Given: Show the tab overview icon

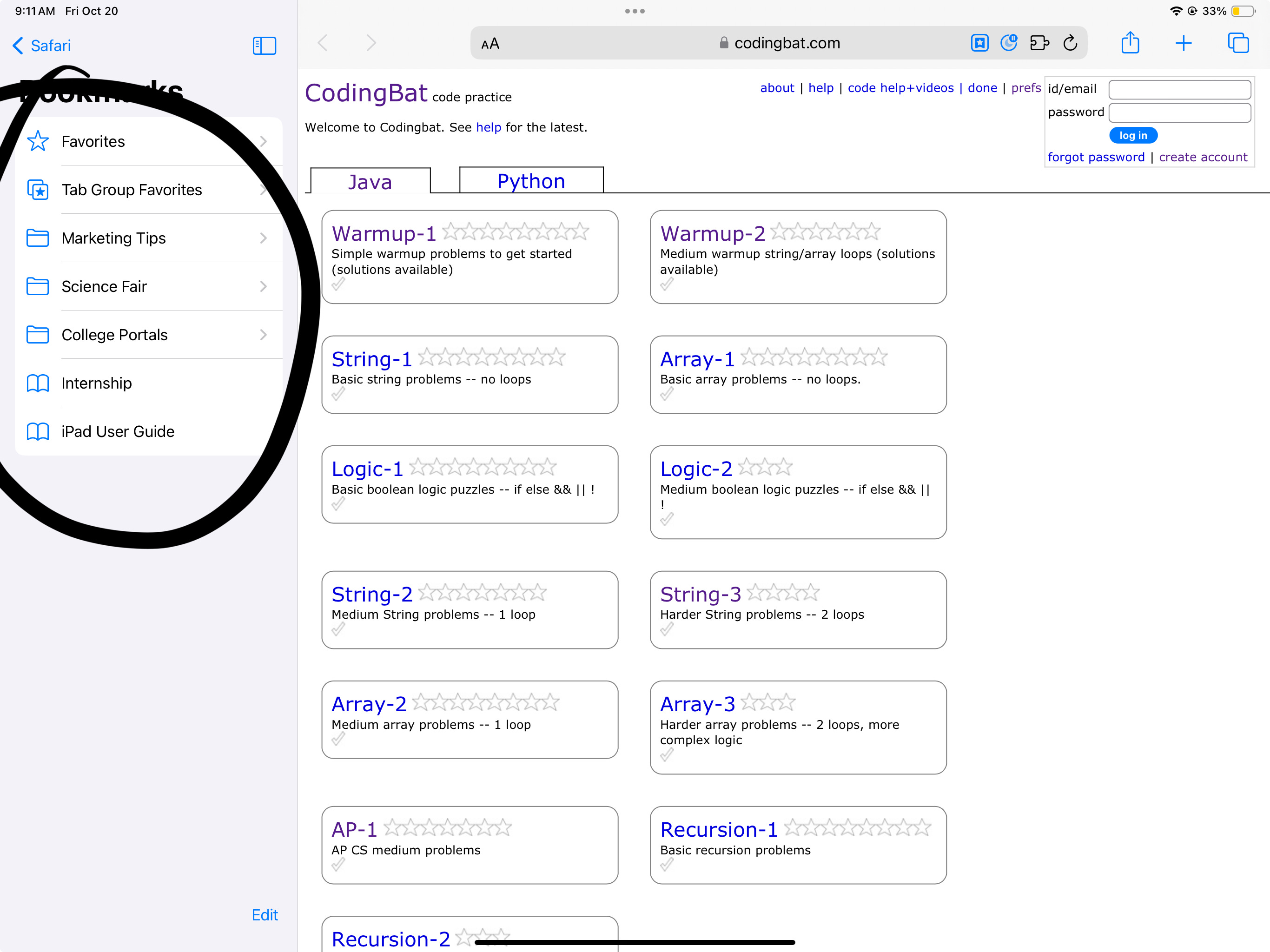Looking at the screenshot, I should [x=1238, y=43].
